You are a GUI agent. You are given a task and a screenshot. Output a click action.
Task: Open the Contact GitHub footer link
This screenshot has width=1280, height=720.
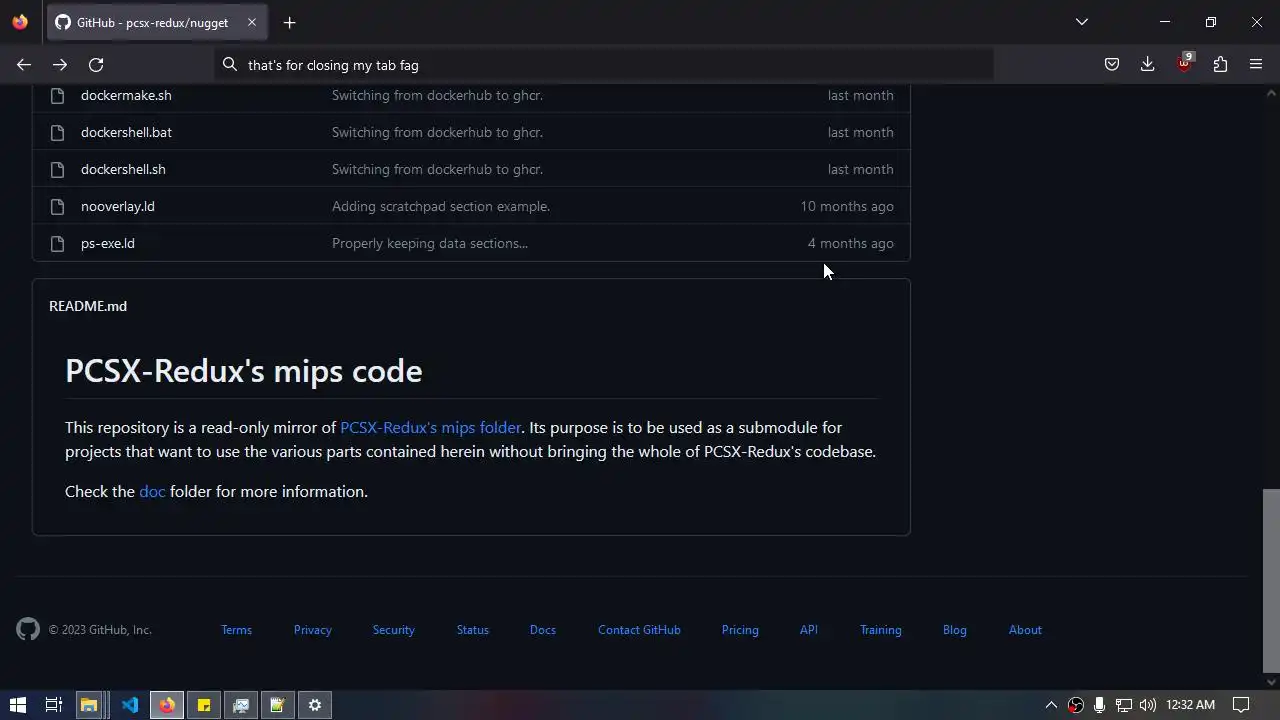point(639,630)
